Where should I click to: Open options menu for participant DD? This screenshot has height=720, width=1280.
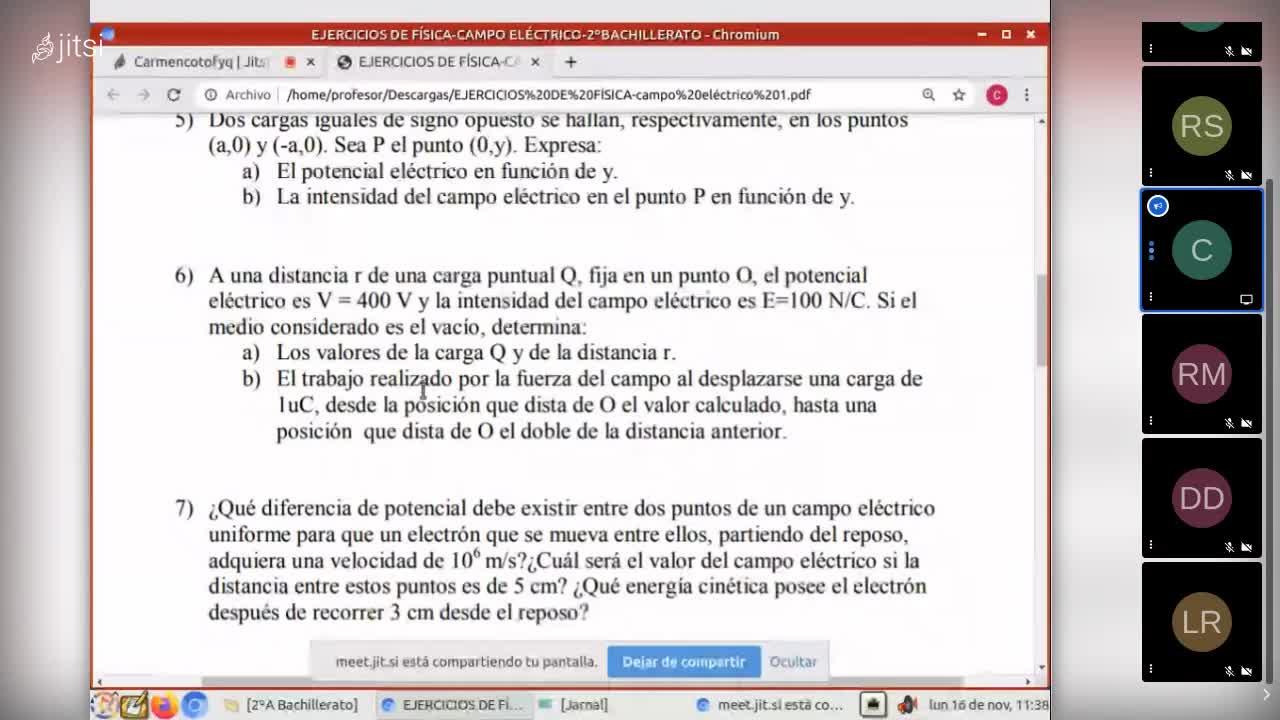(1151, 545)
